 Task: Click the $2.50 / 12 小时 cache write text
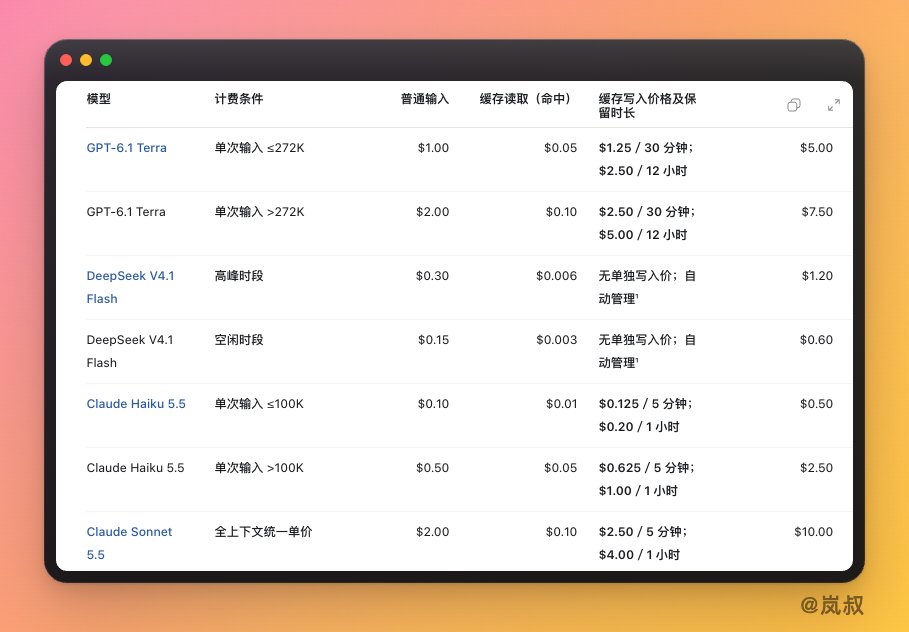pyautogui.click(x=643, y=171)
